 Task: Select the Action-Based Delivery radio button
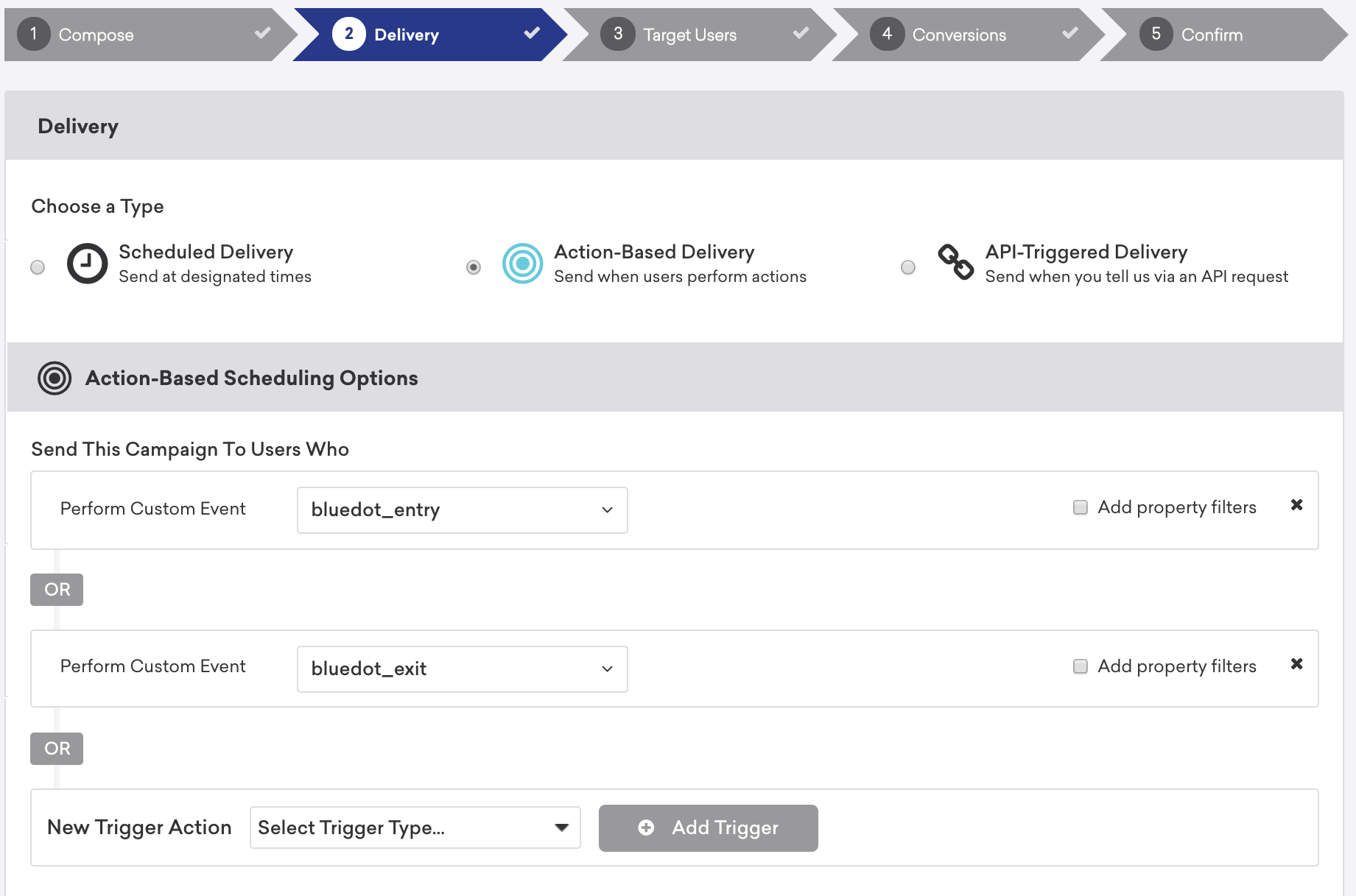coord(474,267)
